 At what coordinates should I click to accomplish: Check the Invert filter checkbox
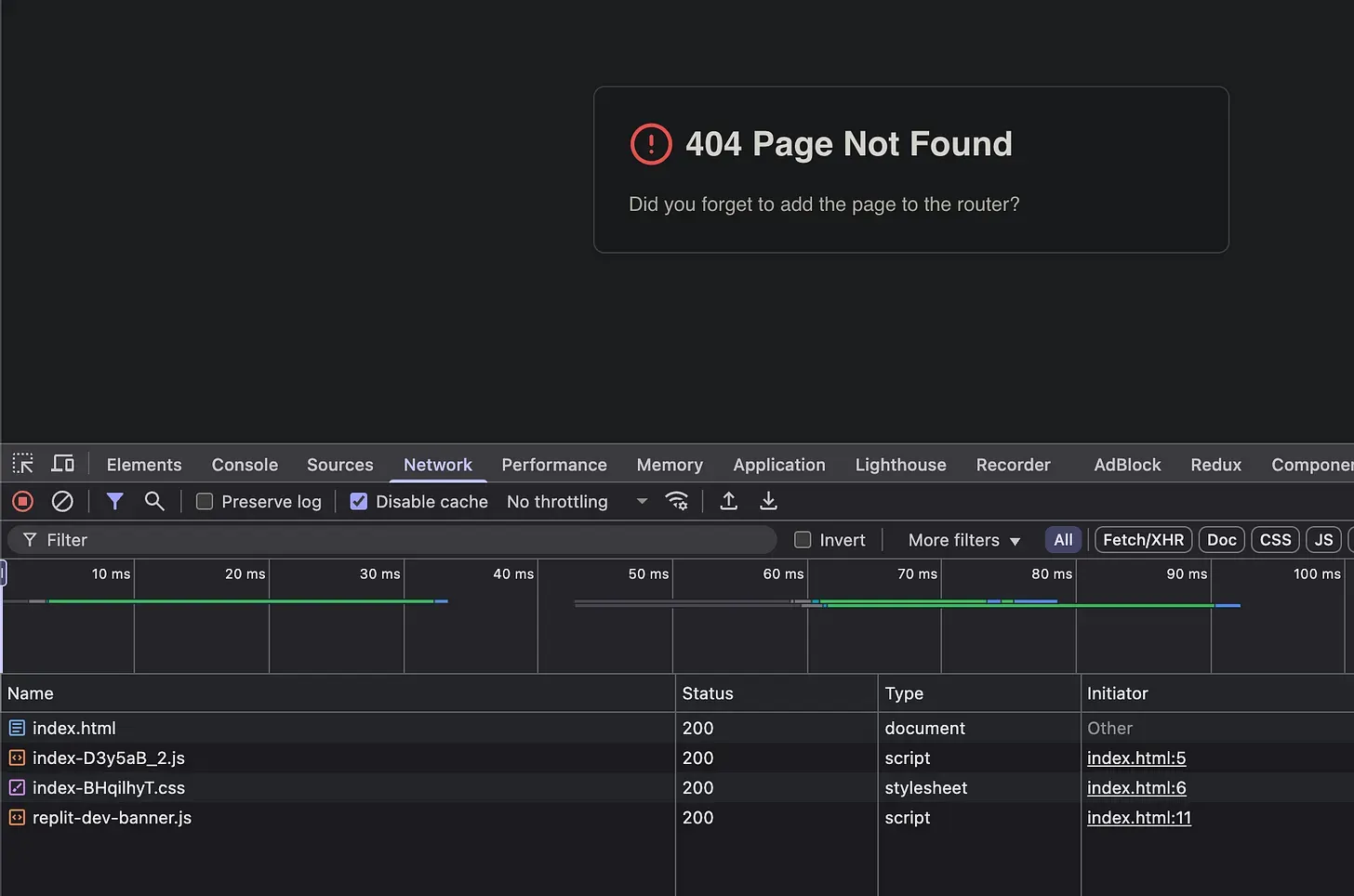click(803, 540)
